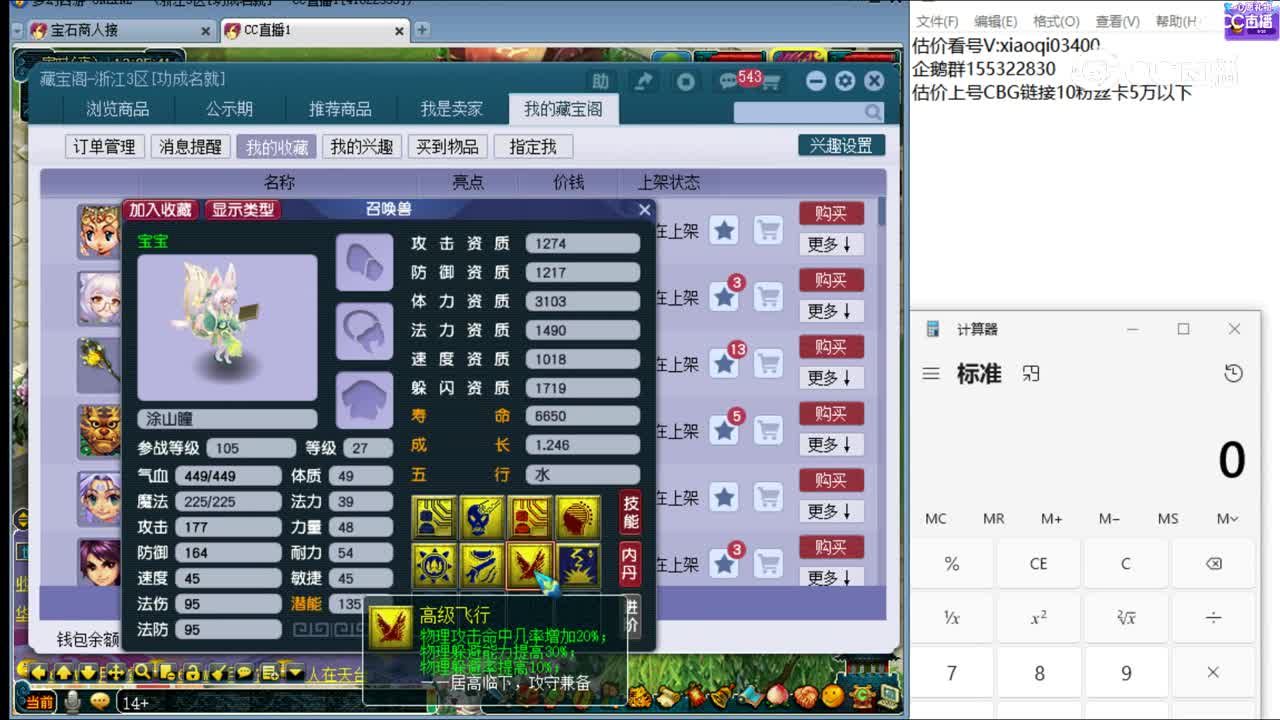Open the Calculator hamburger navigation menu
The width and height of the screenshot is (1280, 720).
pos(931,373)
